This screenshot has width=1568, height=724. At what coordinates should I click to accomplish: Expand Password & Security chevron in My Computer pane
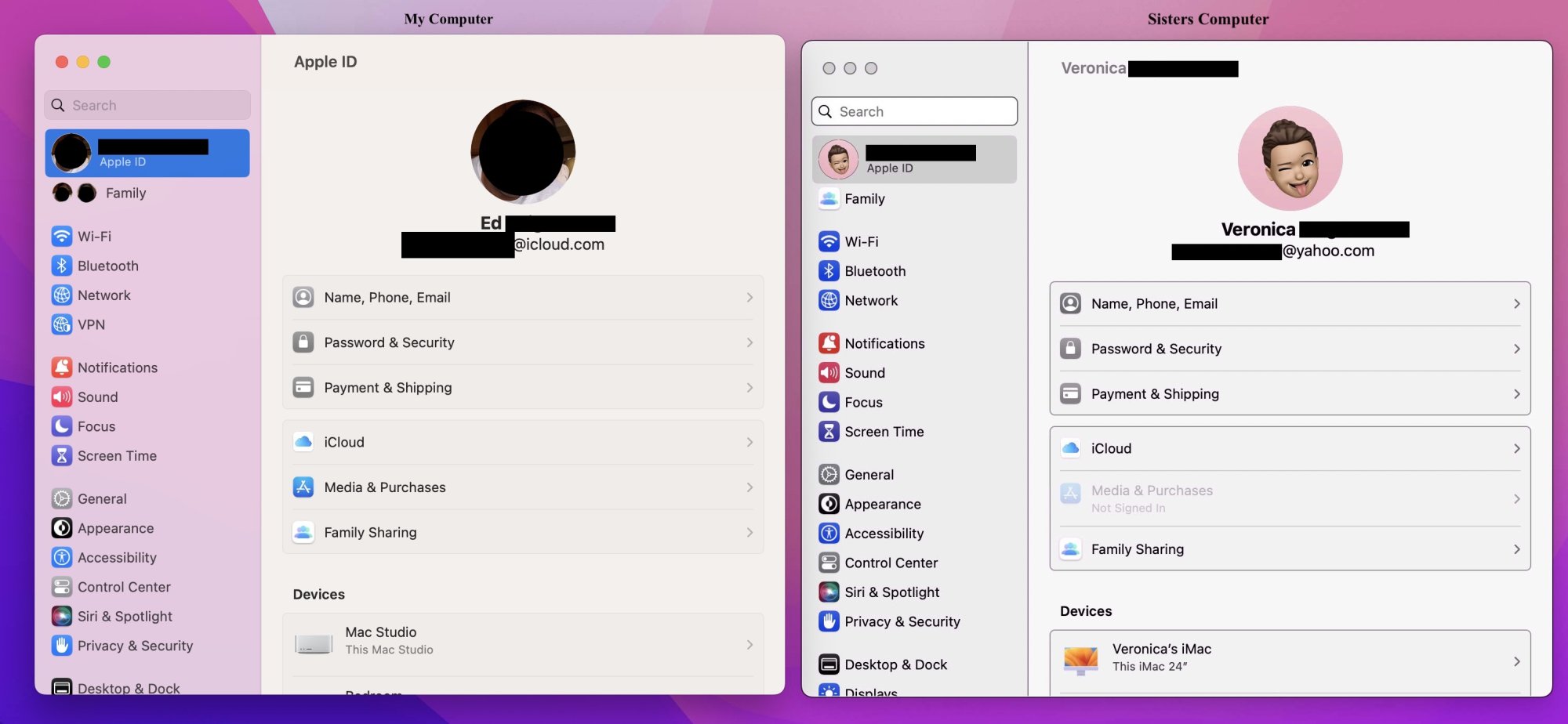click(x=750, y=342)
